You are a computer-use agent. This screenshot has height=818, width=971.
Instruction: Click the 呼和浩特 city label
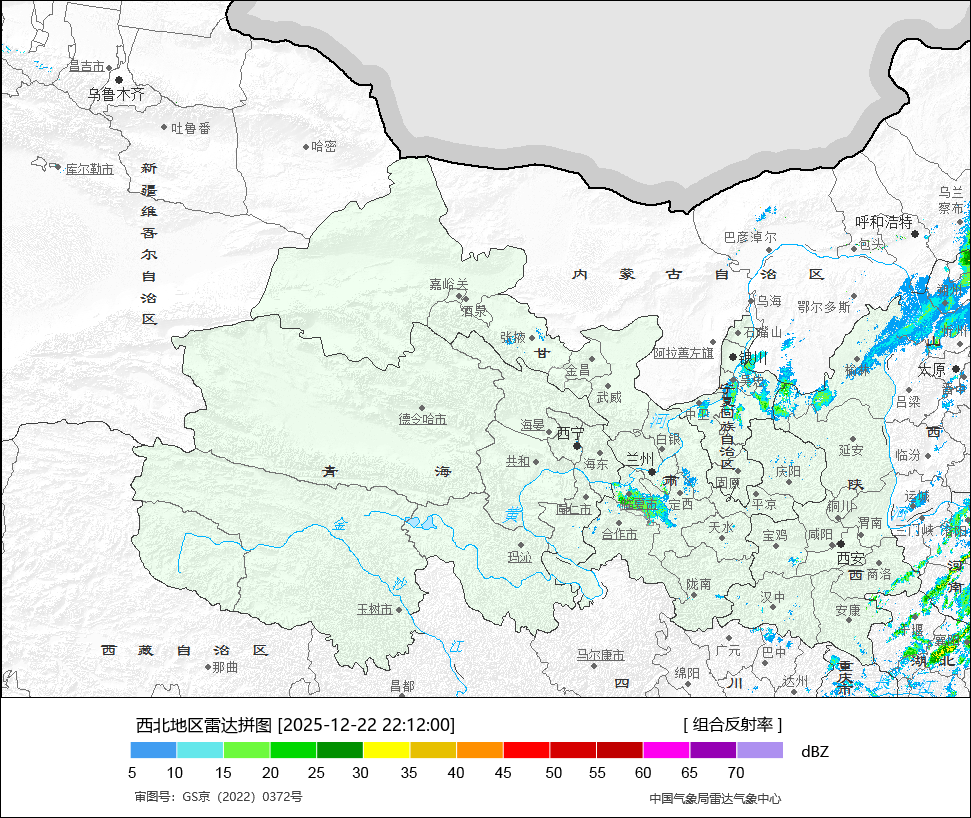(884, 222)
